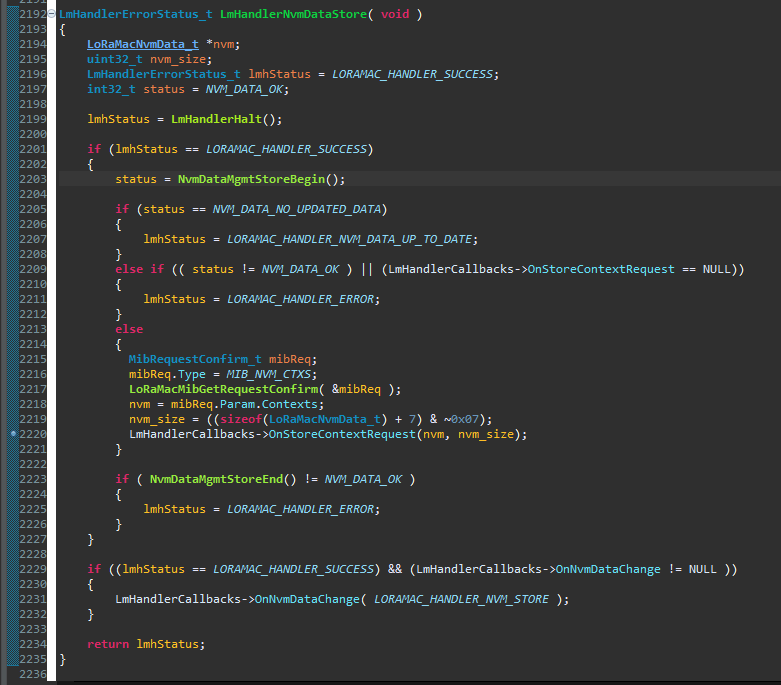The width and height of the screenshot is (781, 685).
Task: Click the Contexts member on line 2218
Action: pyautogui.click(x=289, y=404)
